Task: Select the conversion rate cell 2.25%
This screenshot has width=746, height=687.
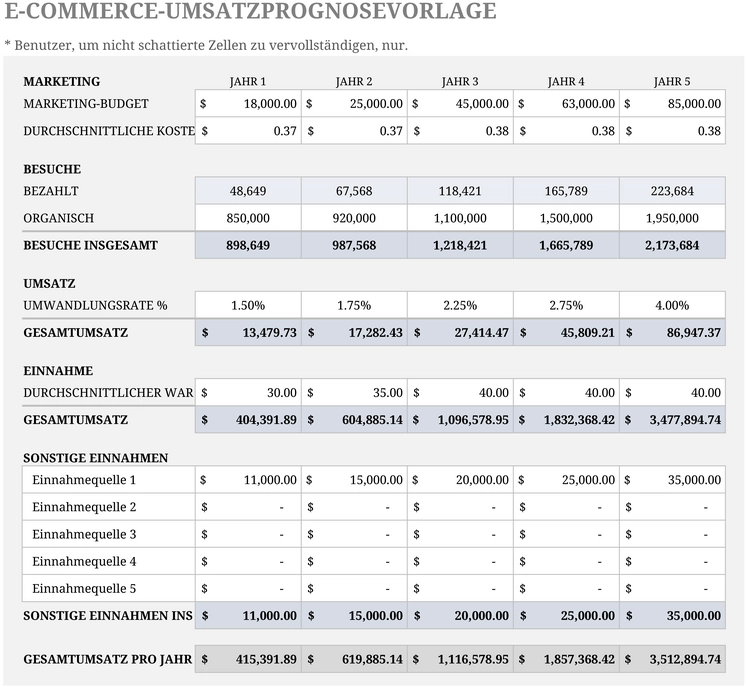Action: pyautogui.click(x=460, y=305)
